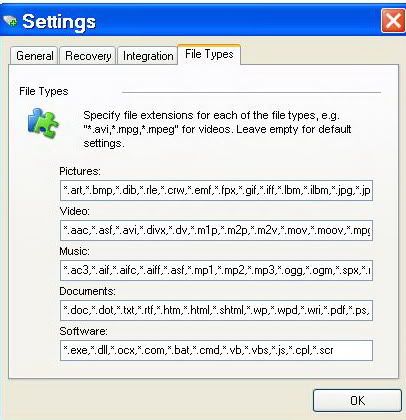
Task: Click the Documents: label
Action: point(87,291)
